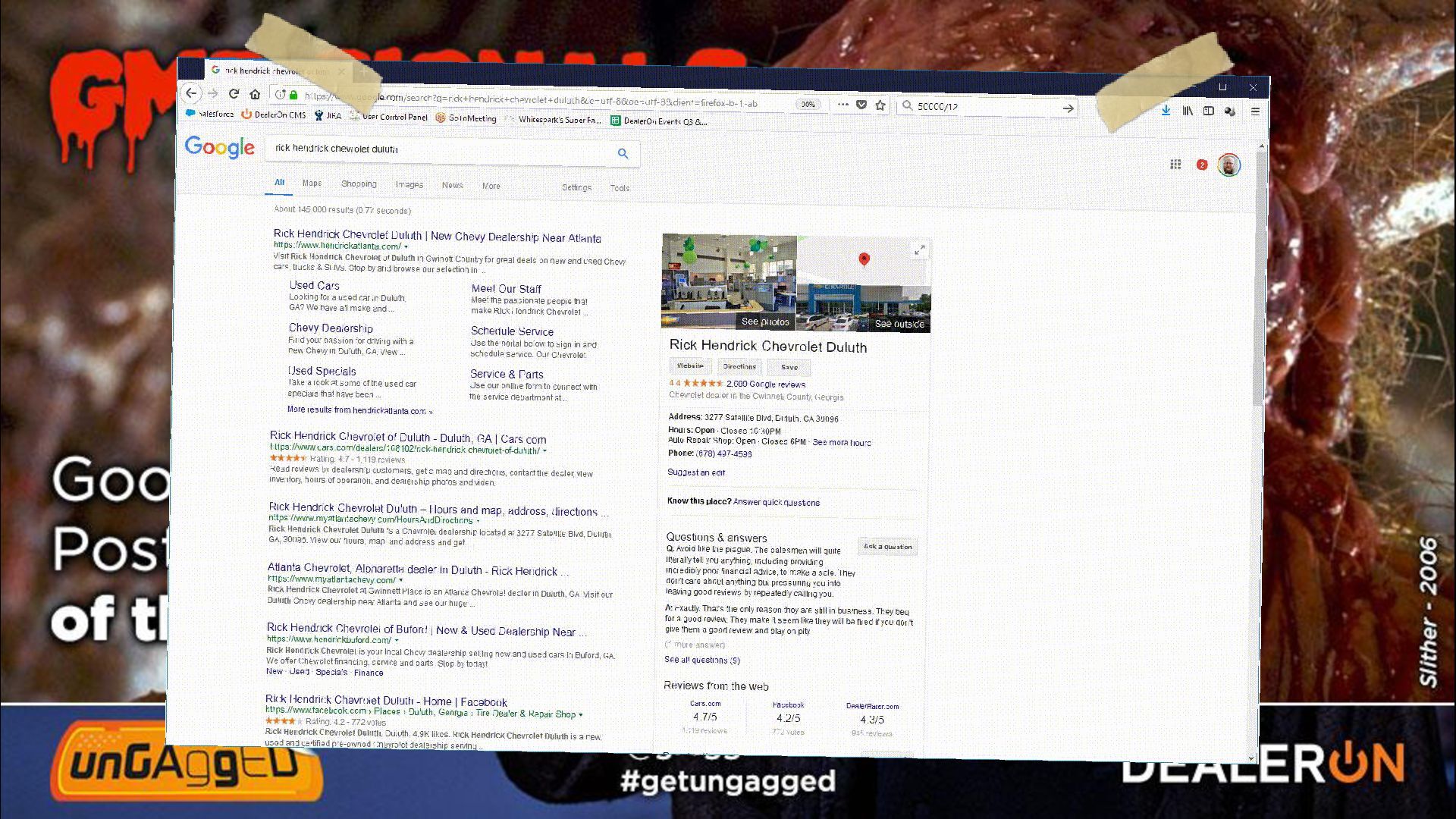1456x819 pixels.
Task: Bookmark this page with the star icon
Action: pos(880,105)
